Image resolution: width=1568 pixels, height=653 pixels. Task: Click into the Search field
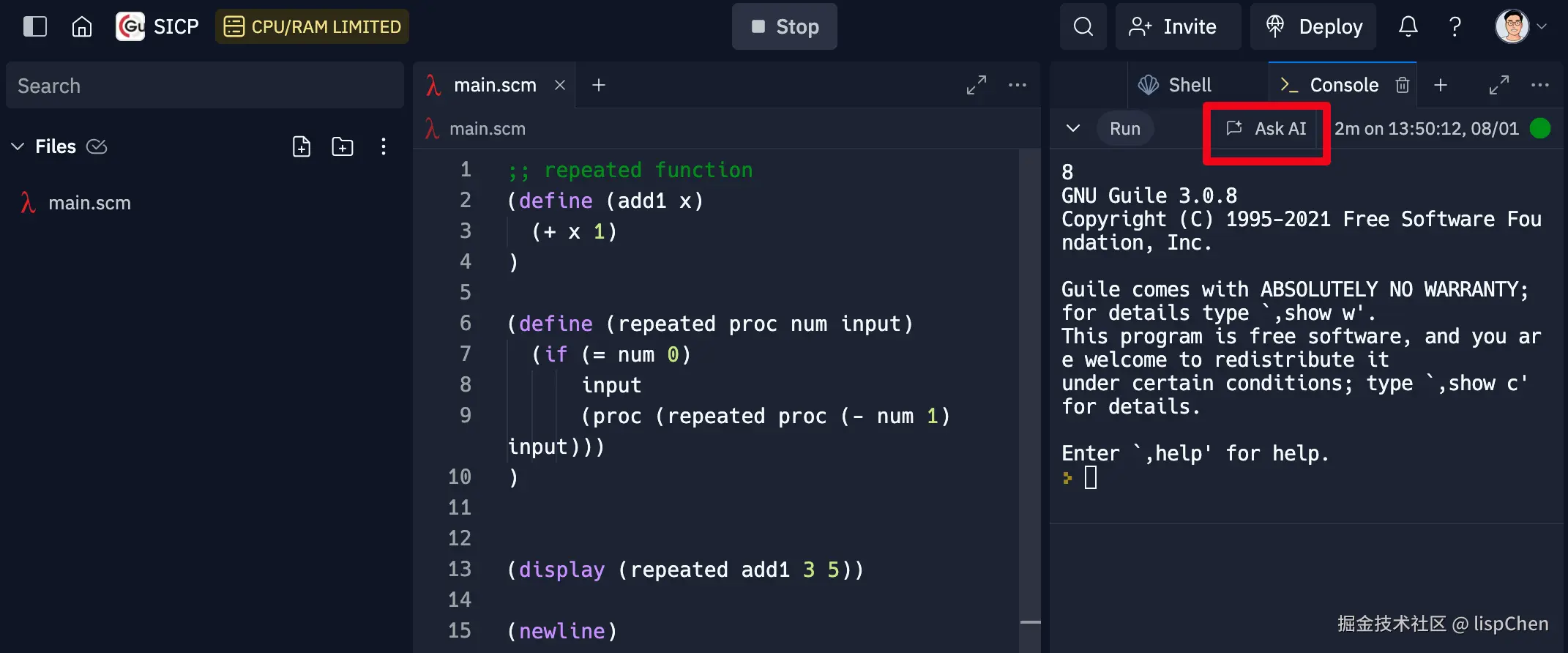[x=205, y=86]
